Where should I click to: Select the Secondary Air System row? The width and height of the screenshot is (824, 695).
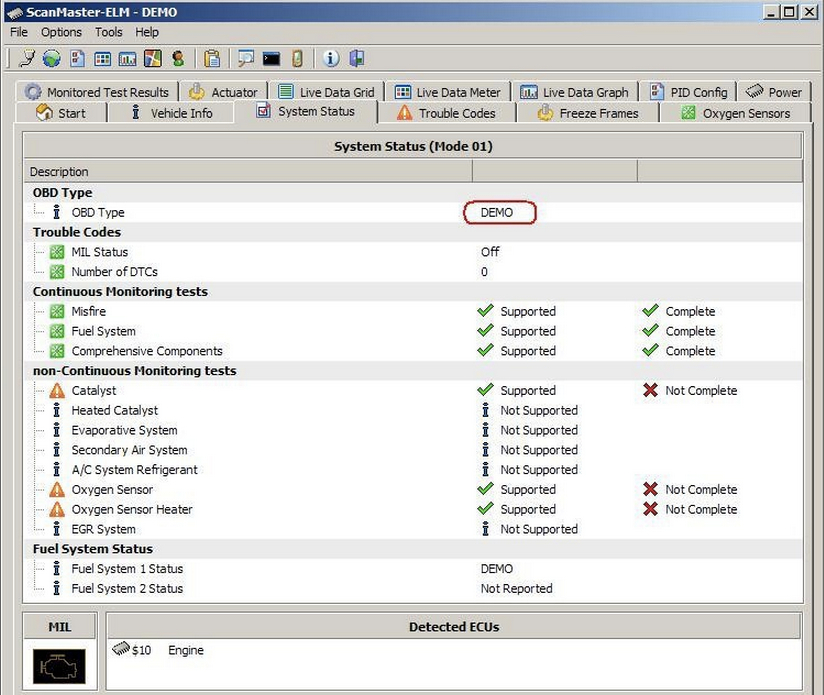coord(413,450)
